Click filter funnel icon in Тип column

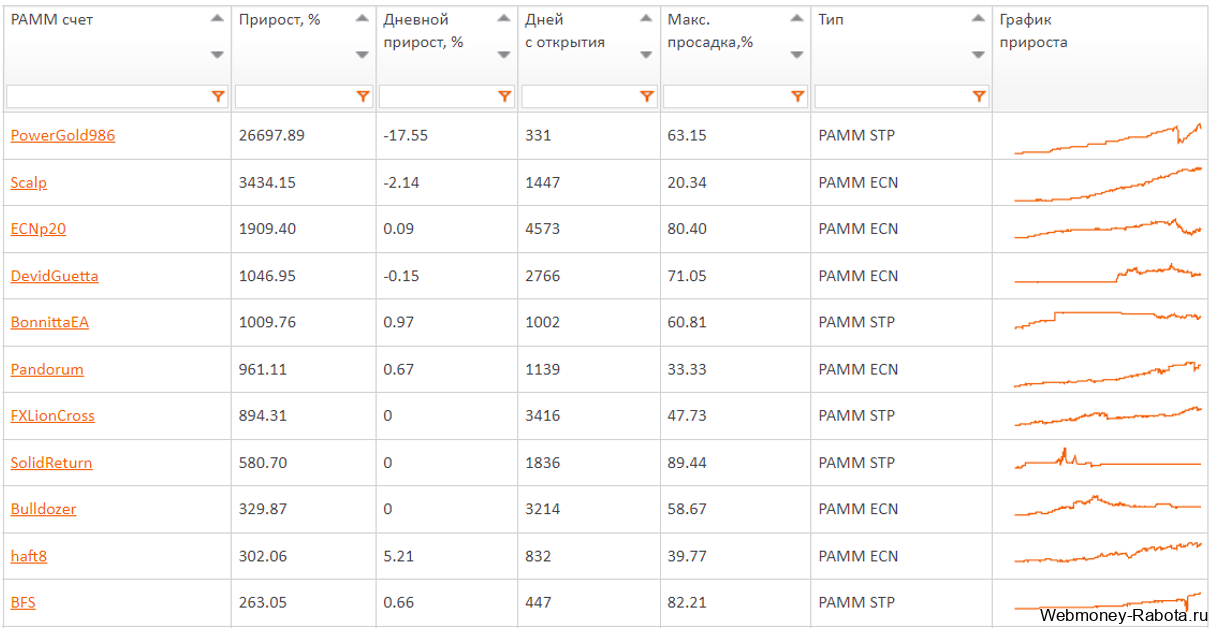(x=978, y=97)
